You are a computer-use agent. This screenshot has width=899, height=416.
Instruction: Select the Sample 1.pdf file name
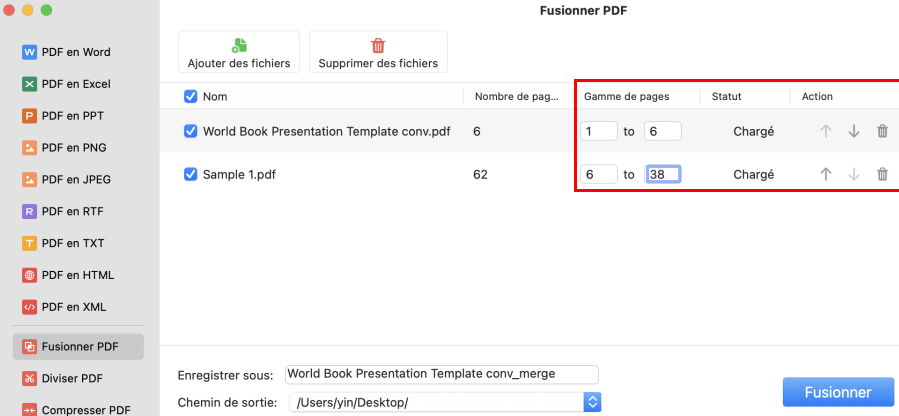tap(239, 174)
